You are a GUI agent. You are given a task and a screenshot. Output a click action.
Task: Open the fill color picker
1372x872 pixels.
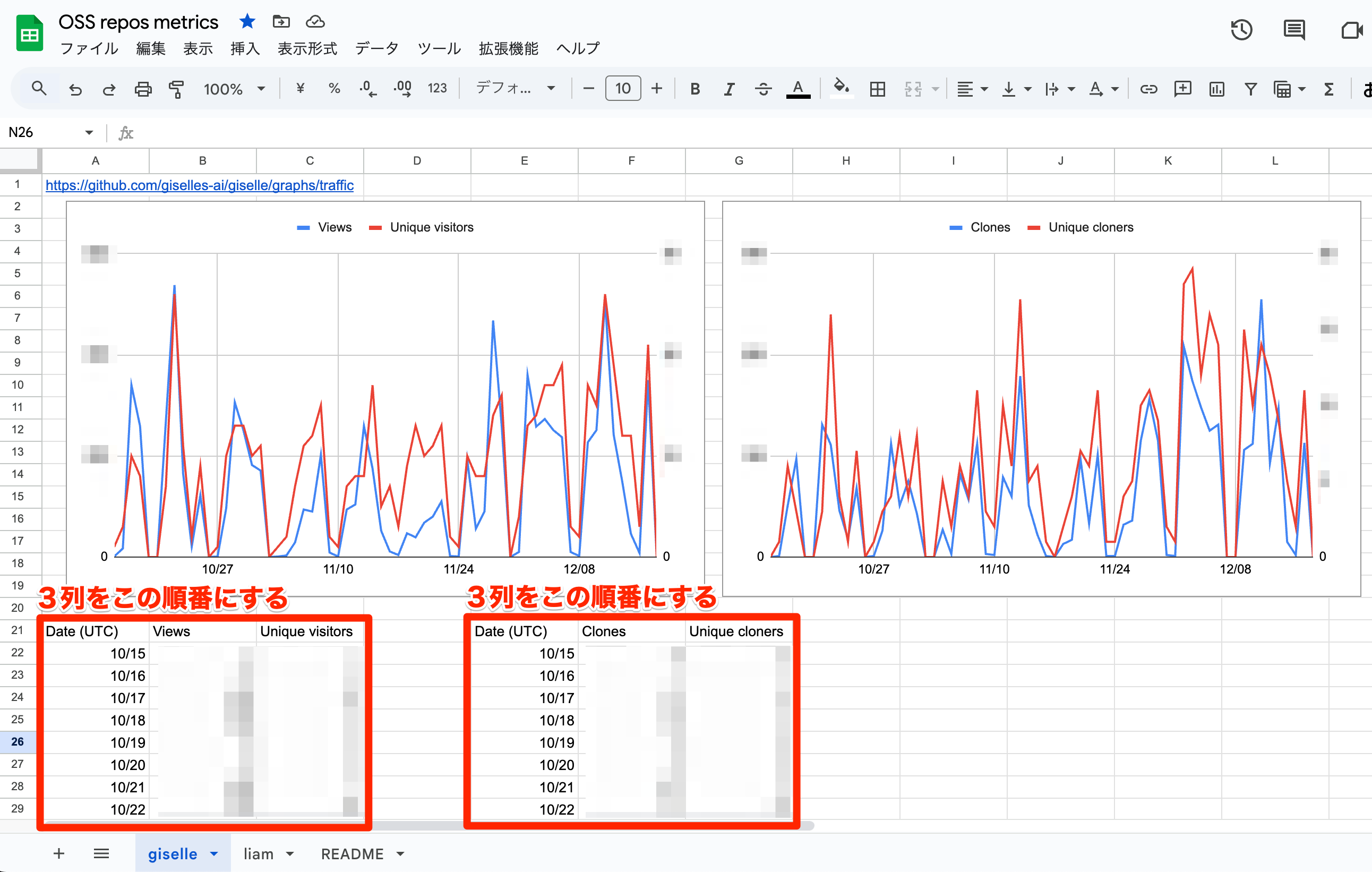pyautogui.click(x=841, y=88)
